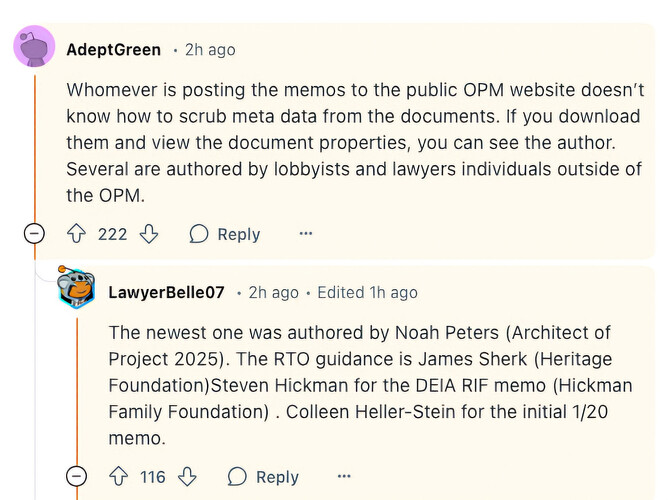670x500 pixels.
Task: Click the speech bubble icon under AdeptGreen's comment
Action: [x=199, y=234]
